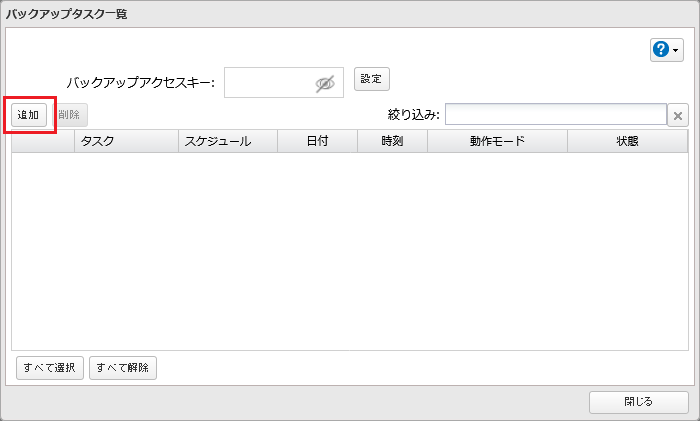This screenshot has width=700, height=421.
Task: Click the 追加 button to add task
Action: tap(28, 115)
